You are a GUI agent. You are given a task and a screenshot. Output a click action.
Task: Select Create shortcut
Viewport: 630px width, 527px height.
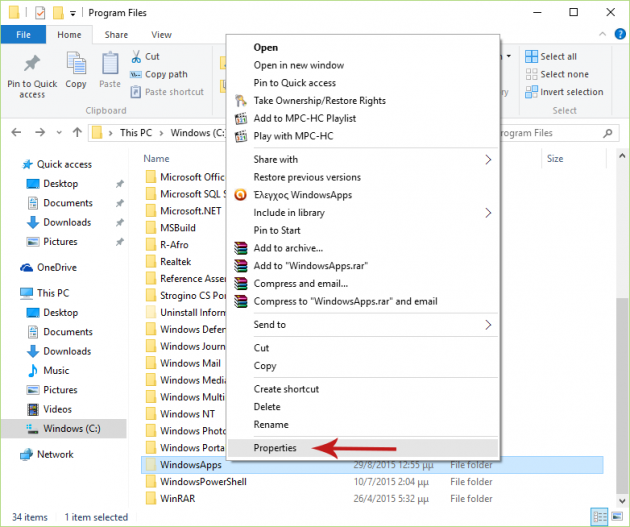pos(364,389)
